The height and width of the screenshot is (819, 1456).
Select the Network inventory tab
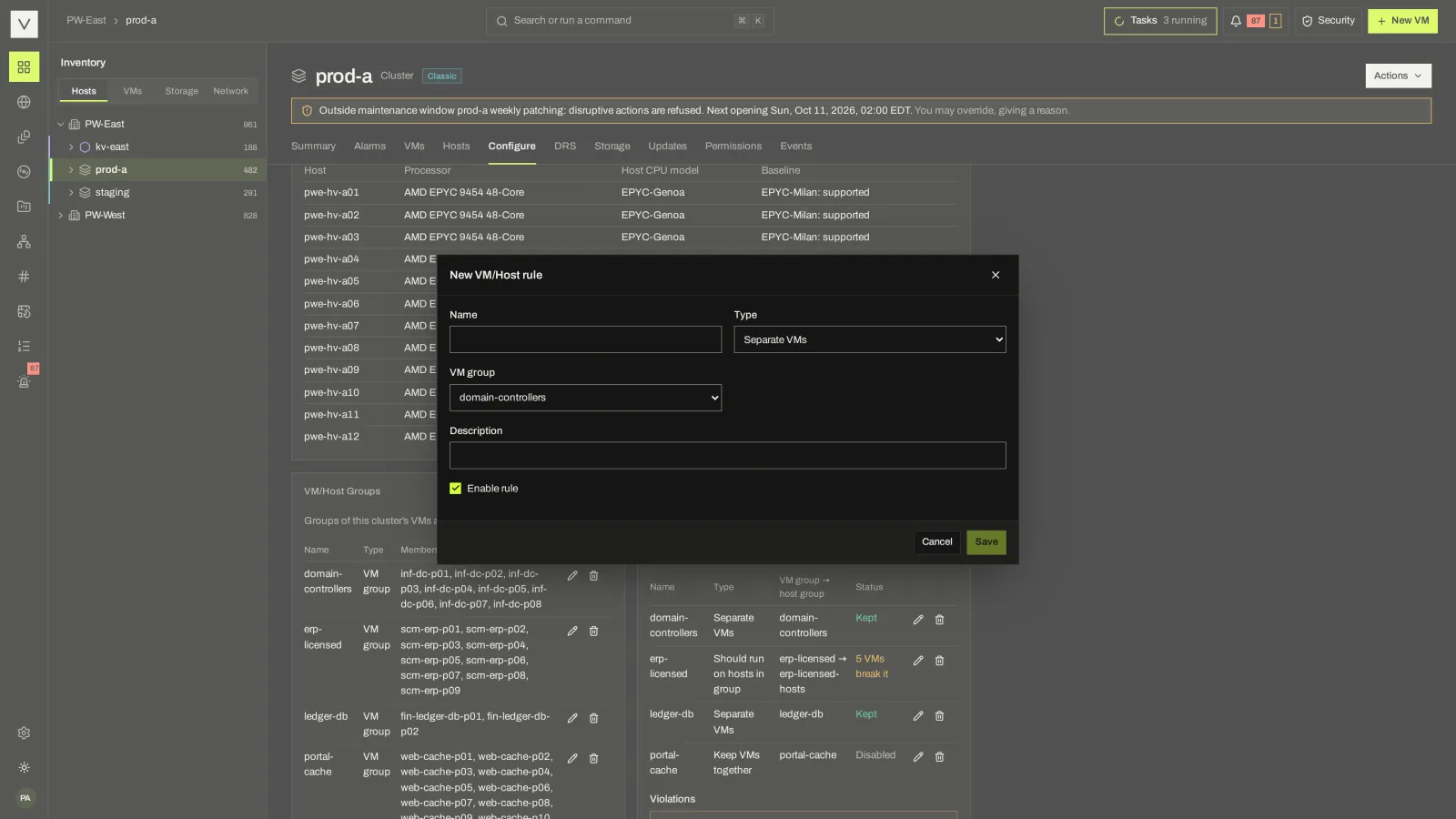[x=230, y=91]
